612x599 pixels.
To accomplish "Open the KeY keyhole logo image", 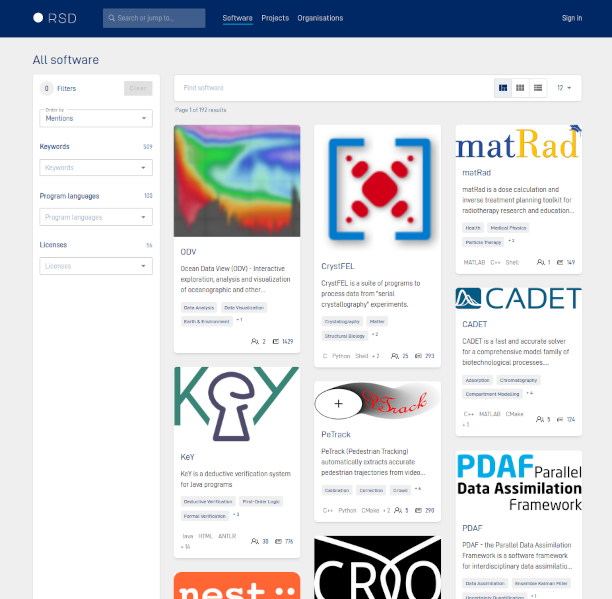I will [237, 404].
